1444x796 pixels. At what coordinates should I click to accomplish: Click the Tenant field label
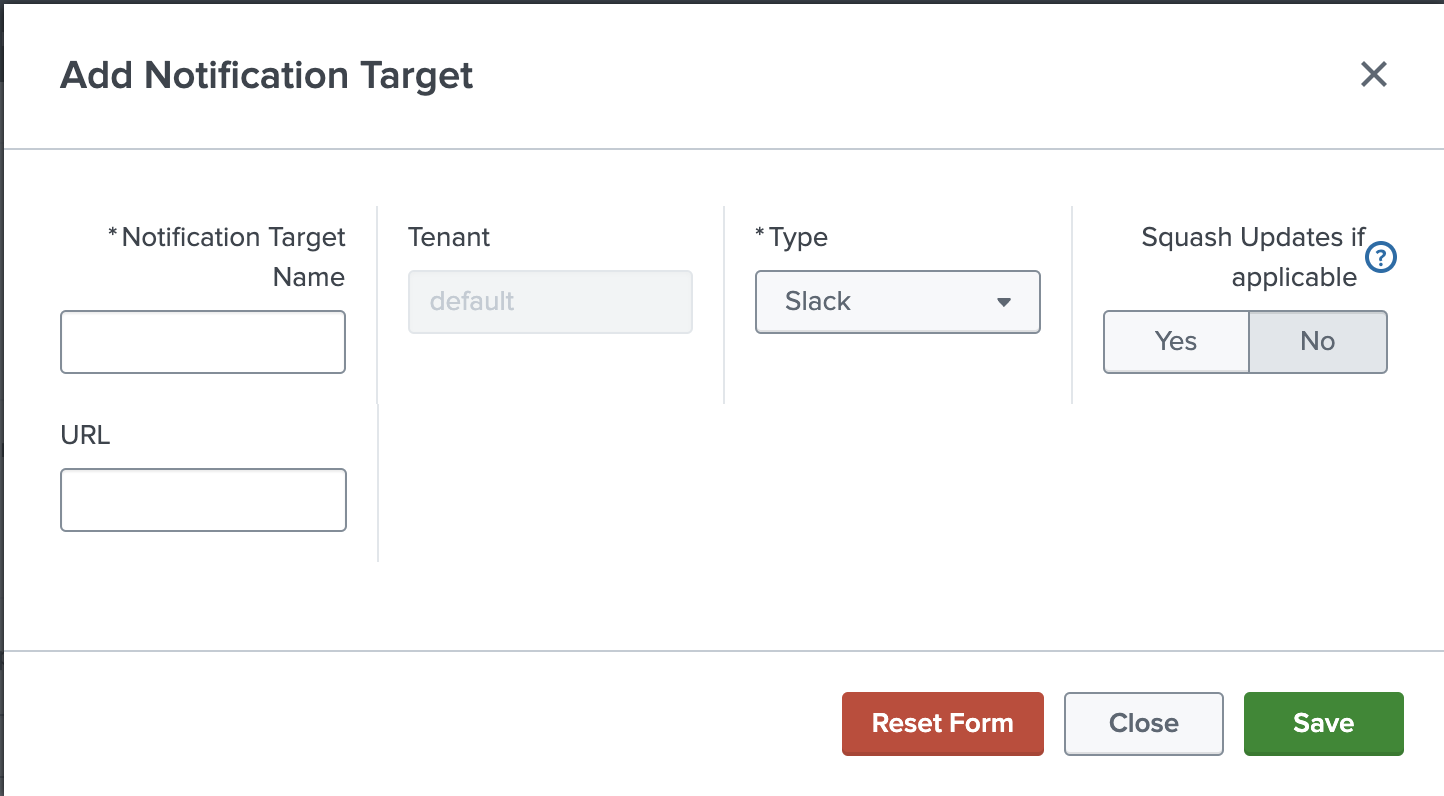449,237
